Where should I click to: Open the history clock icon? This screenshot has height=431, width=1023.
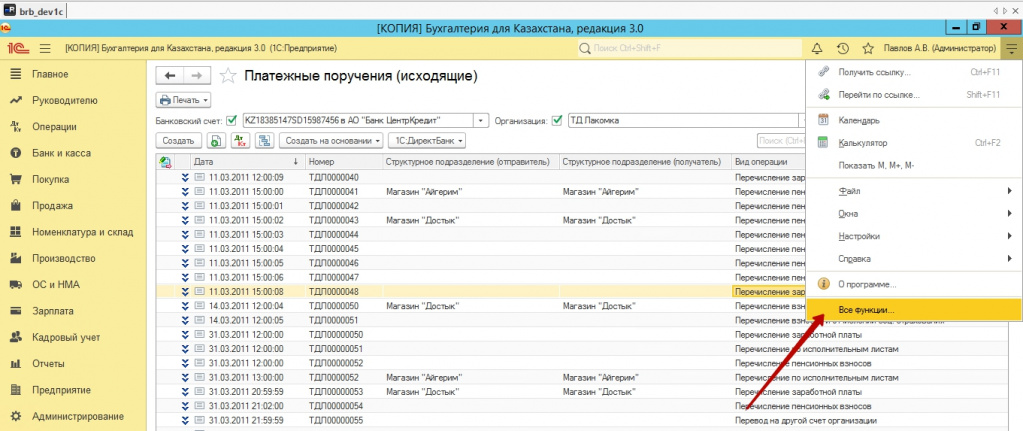(842, 48)
